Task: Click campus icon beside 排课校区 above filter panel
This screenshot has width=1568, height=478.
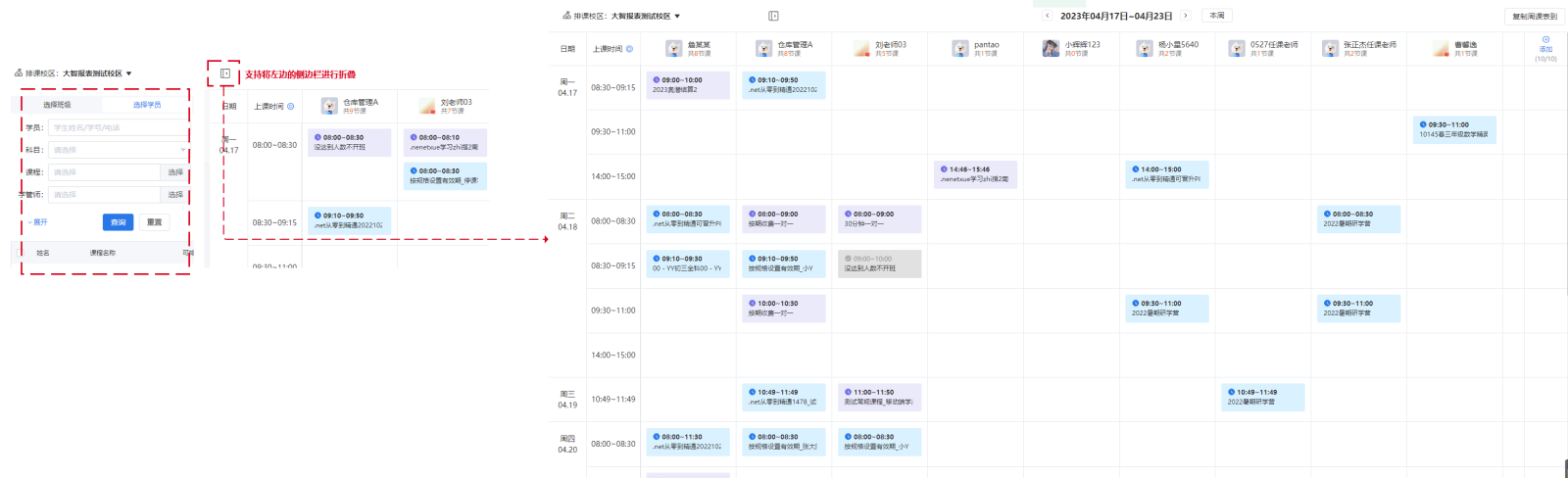Action: click(19, 72)
